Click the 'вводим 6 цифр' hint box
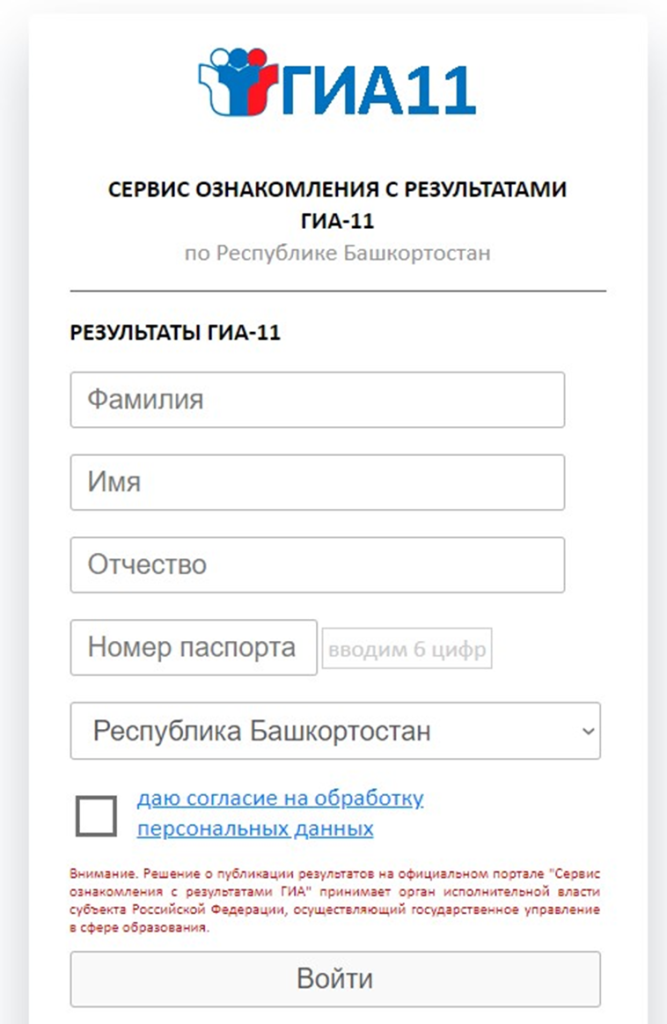667x1024 pixels. (407, 649)
